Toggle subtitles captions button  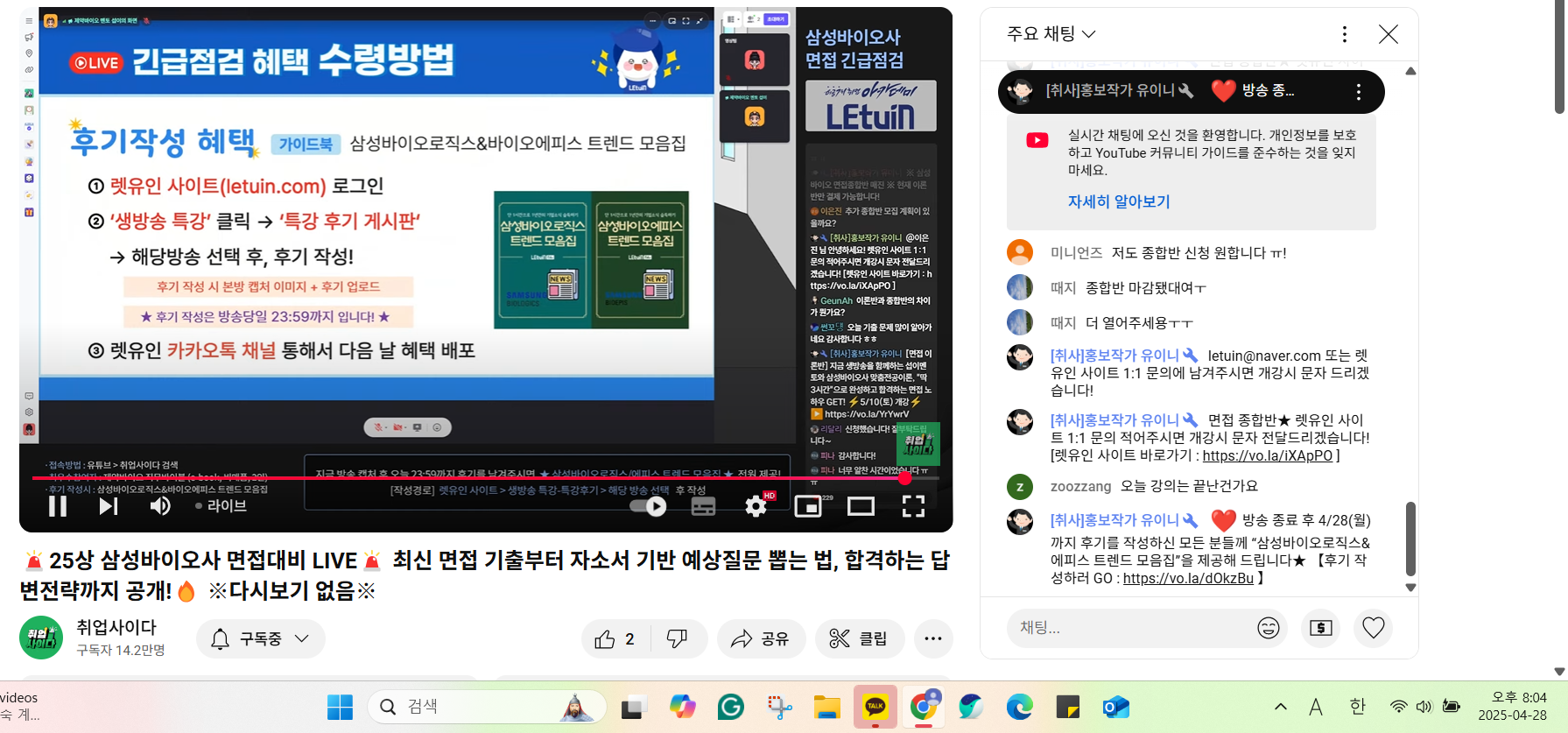pos(703,506)
